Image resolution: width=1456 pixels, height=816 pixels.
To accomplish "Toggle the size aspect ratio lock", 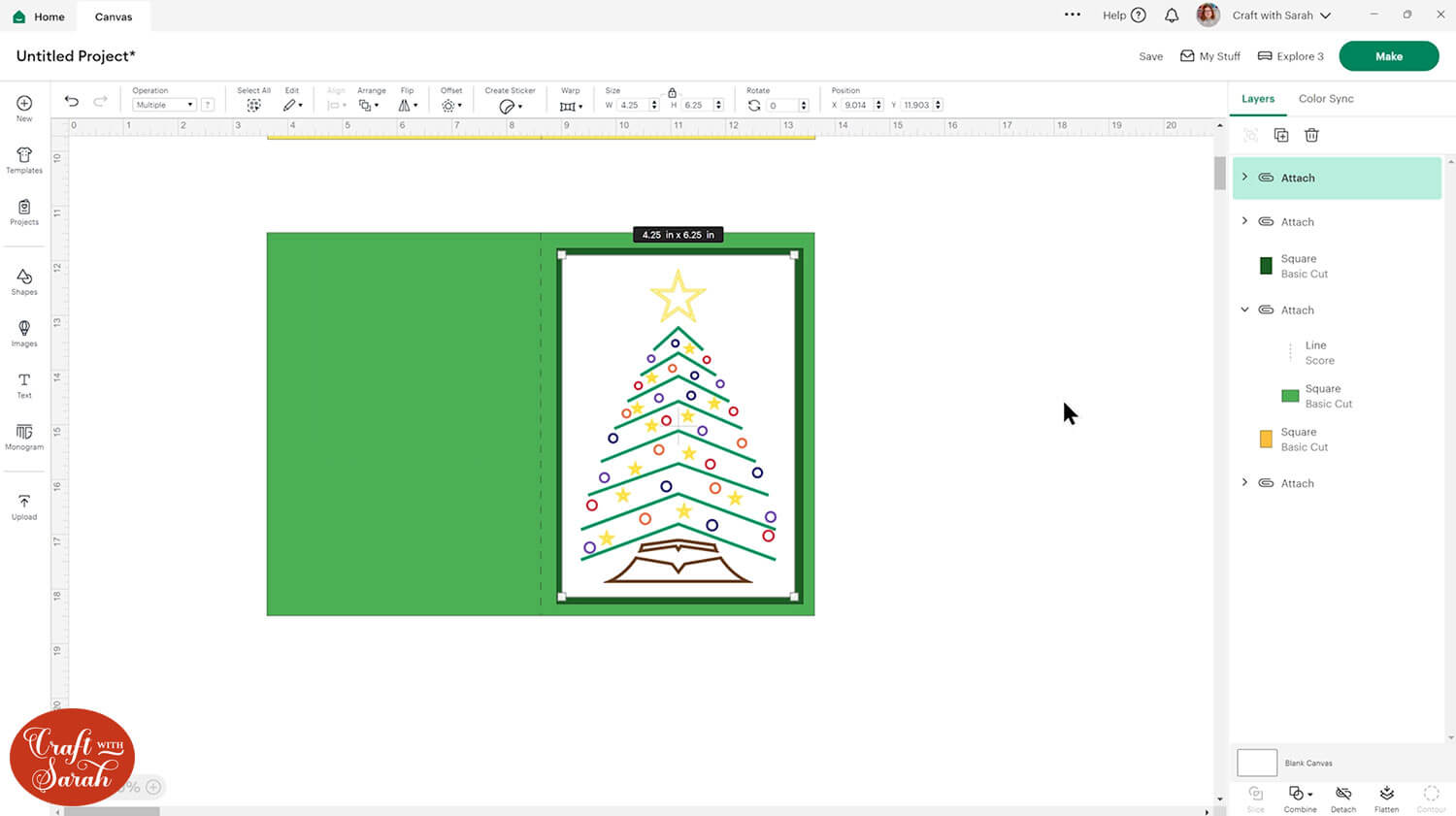I will pyautogui.click(x=672, y=92).
